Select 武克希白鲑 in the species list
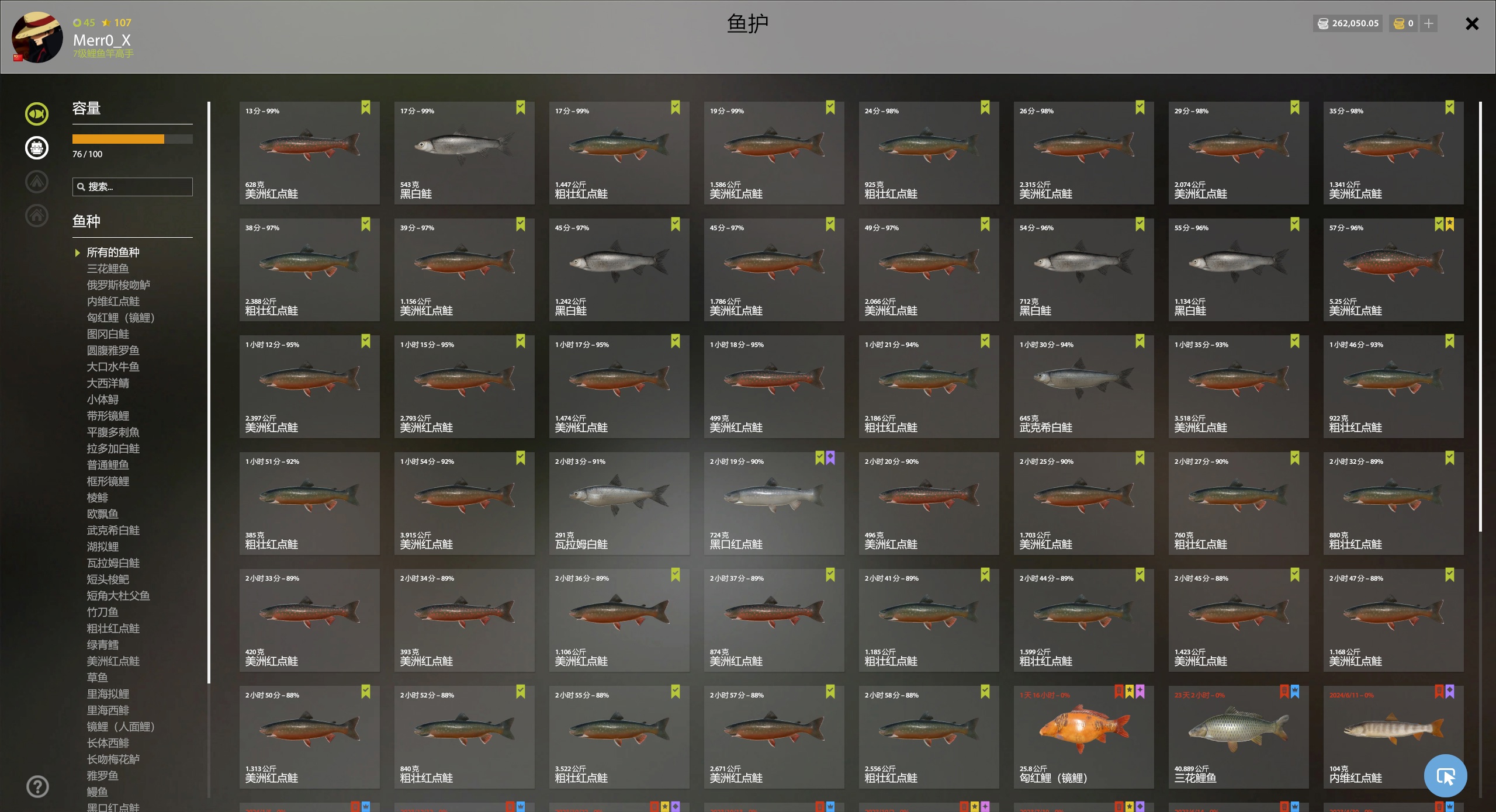Screen dimensions: 1496x812 pos(113,530)
